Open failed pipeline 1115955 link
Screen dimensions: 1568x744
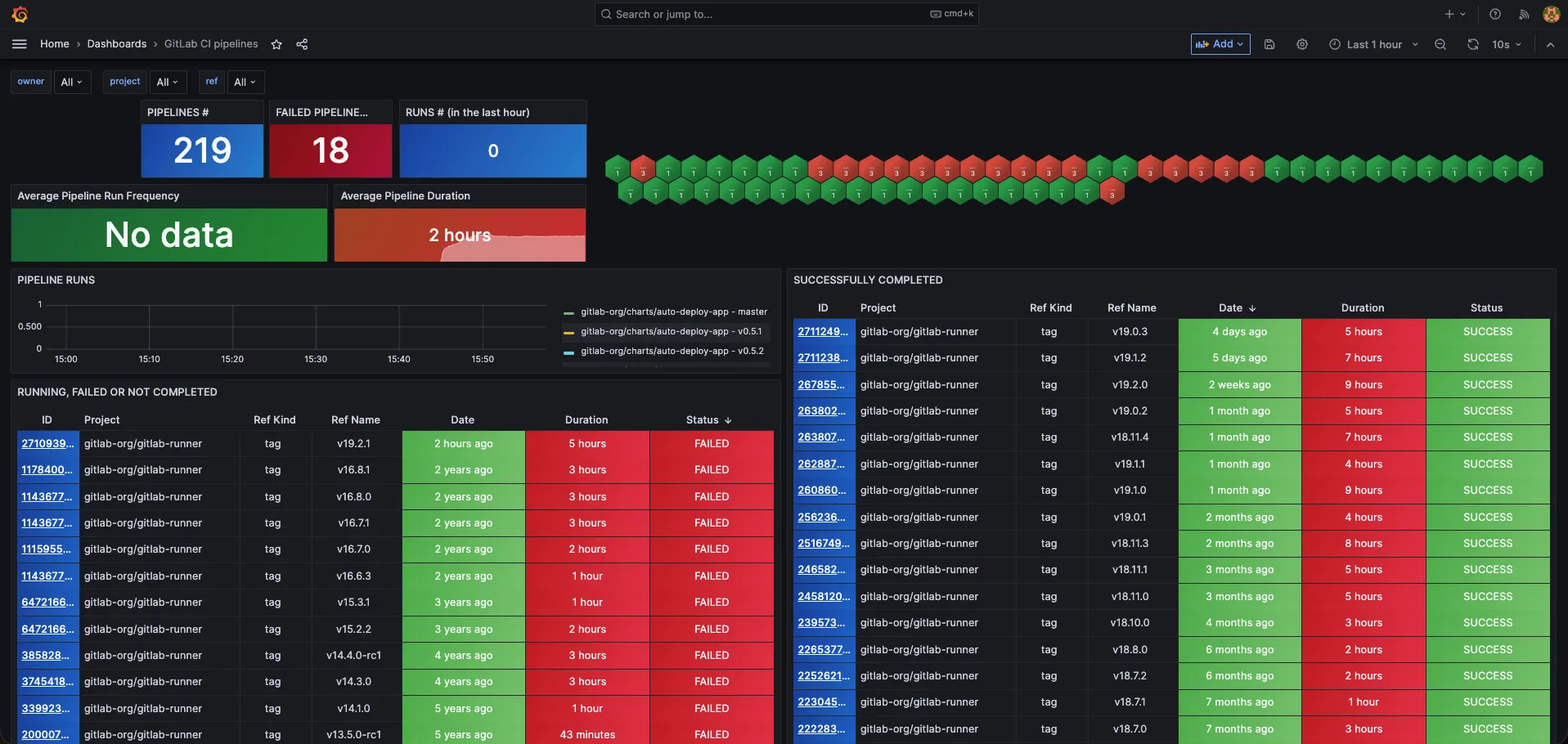[x=47, y=549]
